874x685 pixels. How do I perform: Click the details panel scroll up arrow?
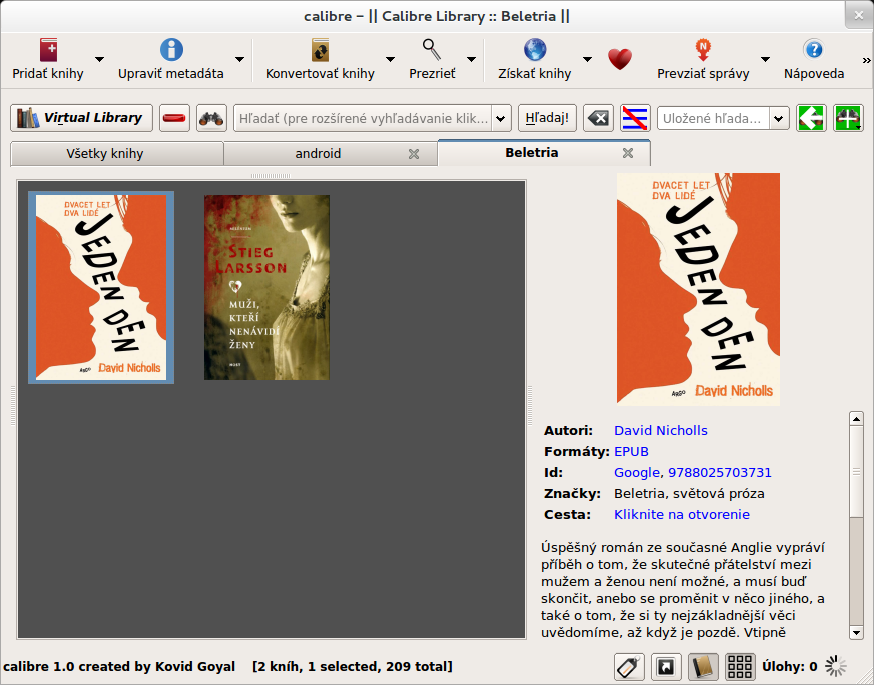(856, 419)
